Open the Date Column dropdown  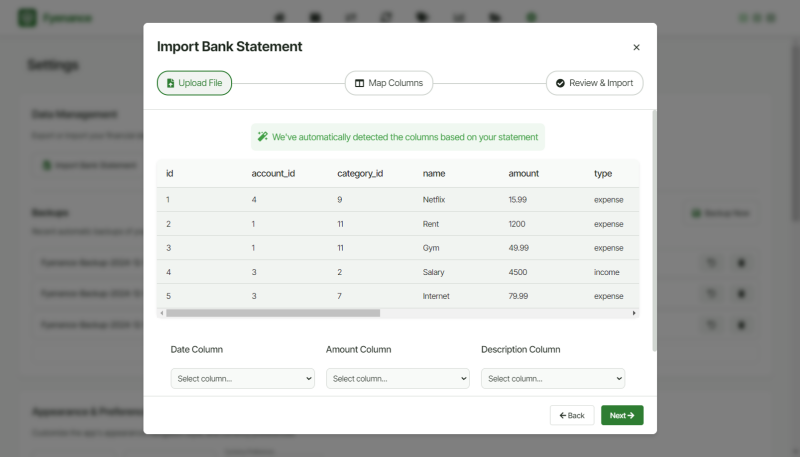point(243,379)
